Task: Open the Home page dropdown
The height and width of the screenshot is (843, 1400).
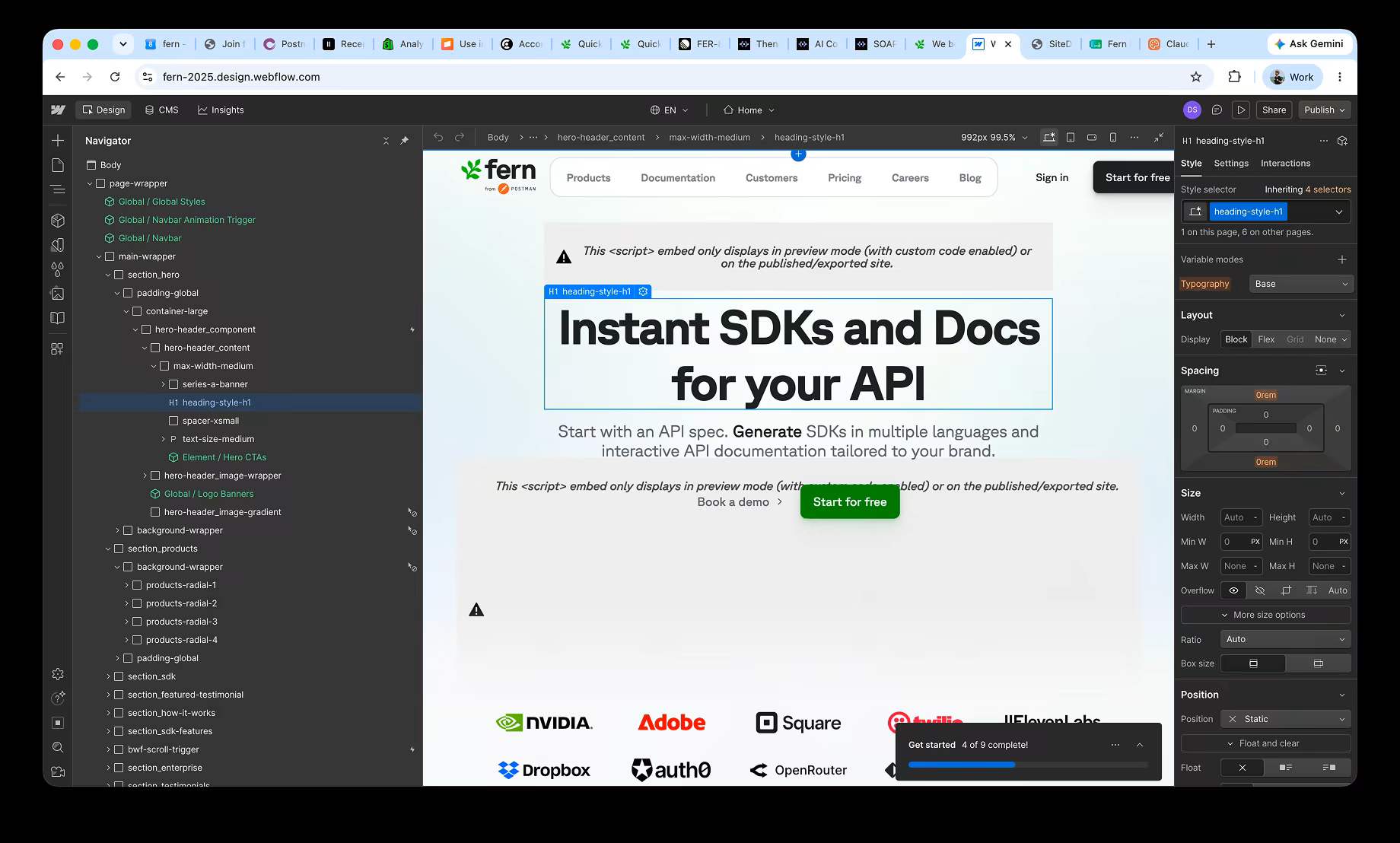Action: pos(749,110)
